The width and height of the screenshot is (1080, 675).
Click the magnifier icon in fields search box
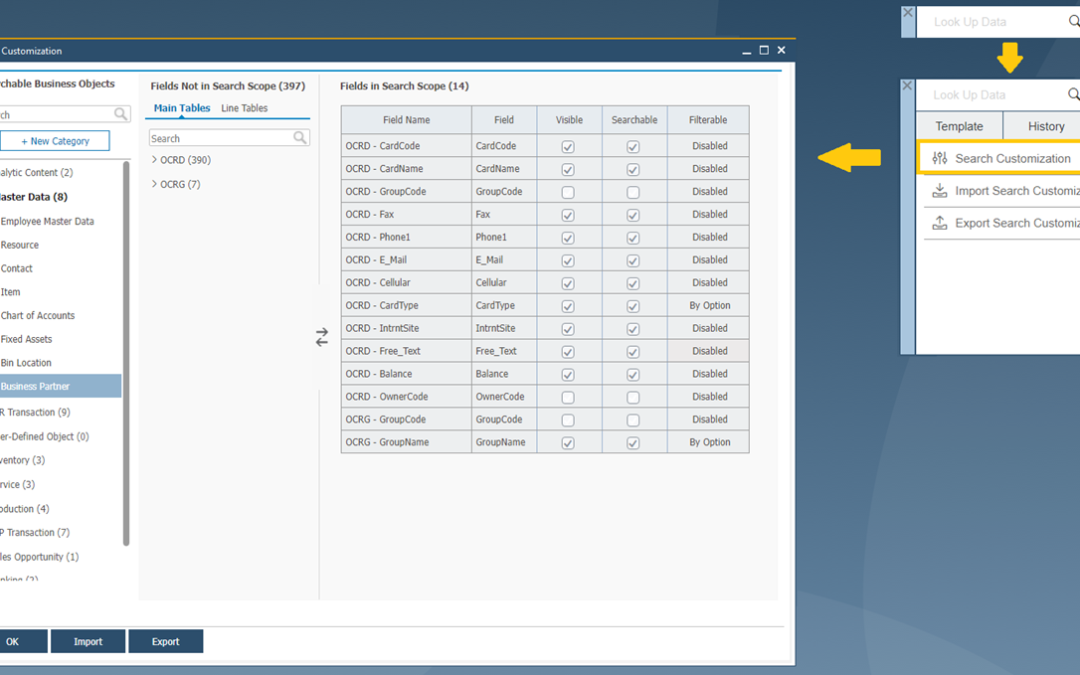(x=300, y=138)
